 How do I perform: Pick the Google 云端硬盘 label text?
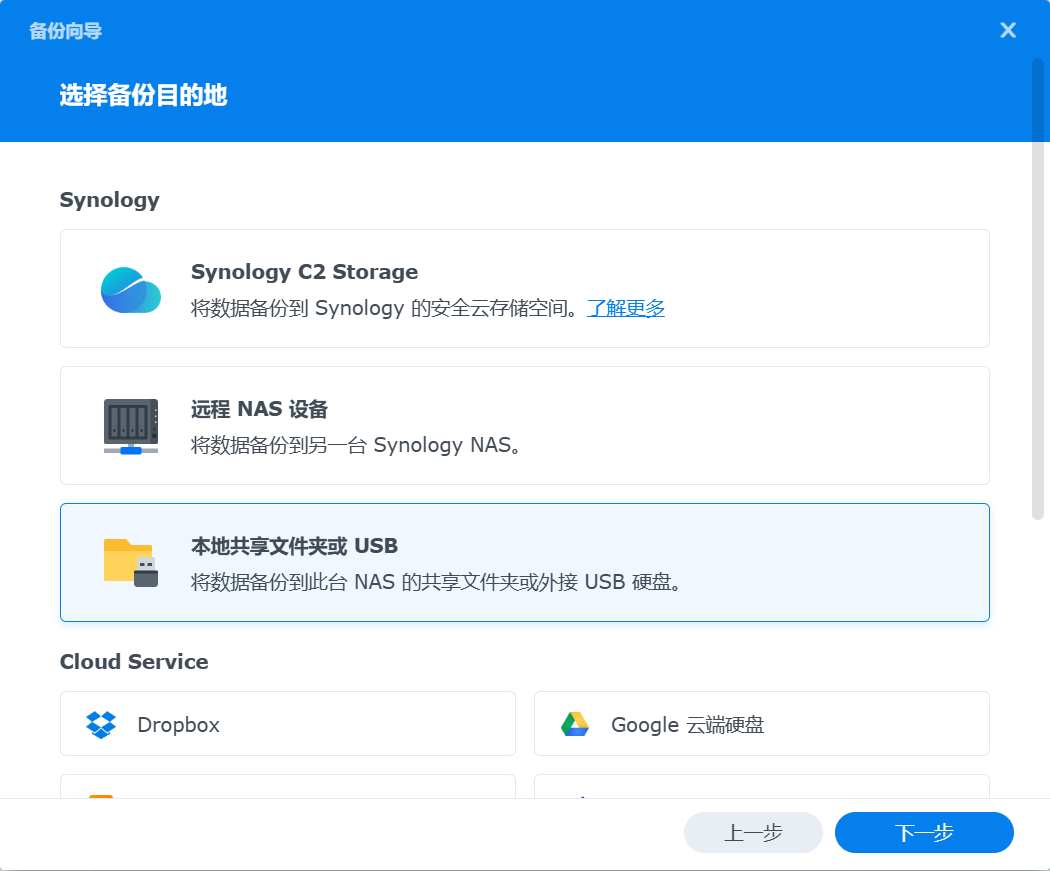tap(687, 725)
